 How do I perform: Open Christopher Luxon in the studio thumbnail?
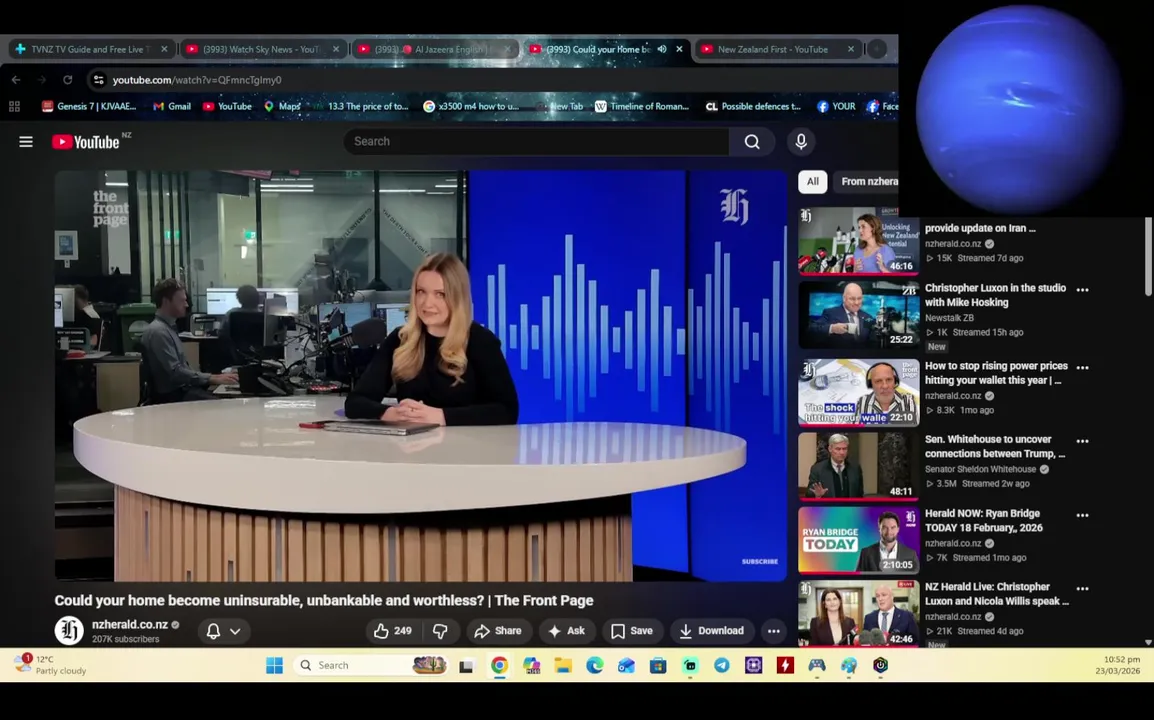(859, 314)
